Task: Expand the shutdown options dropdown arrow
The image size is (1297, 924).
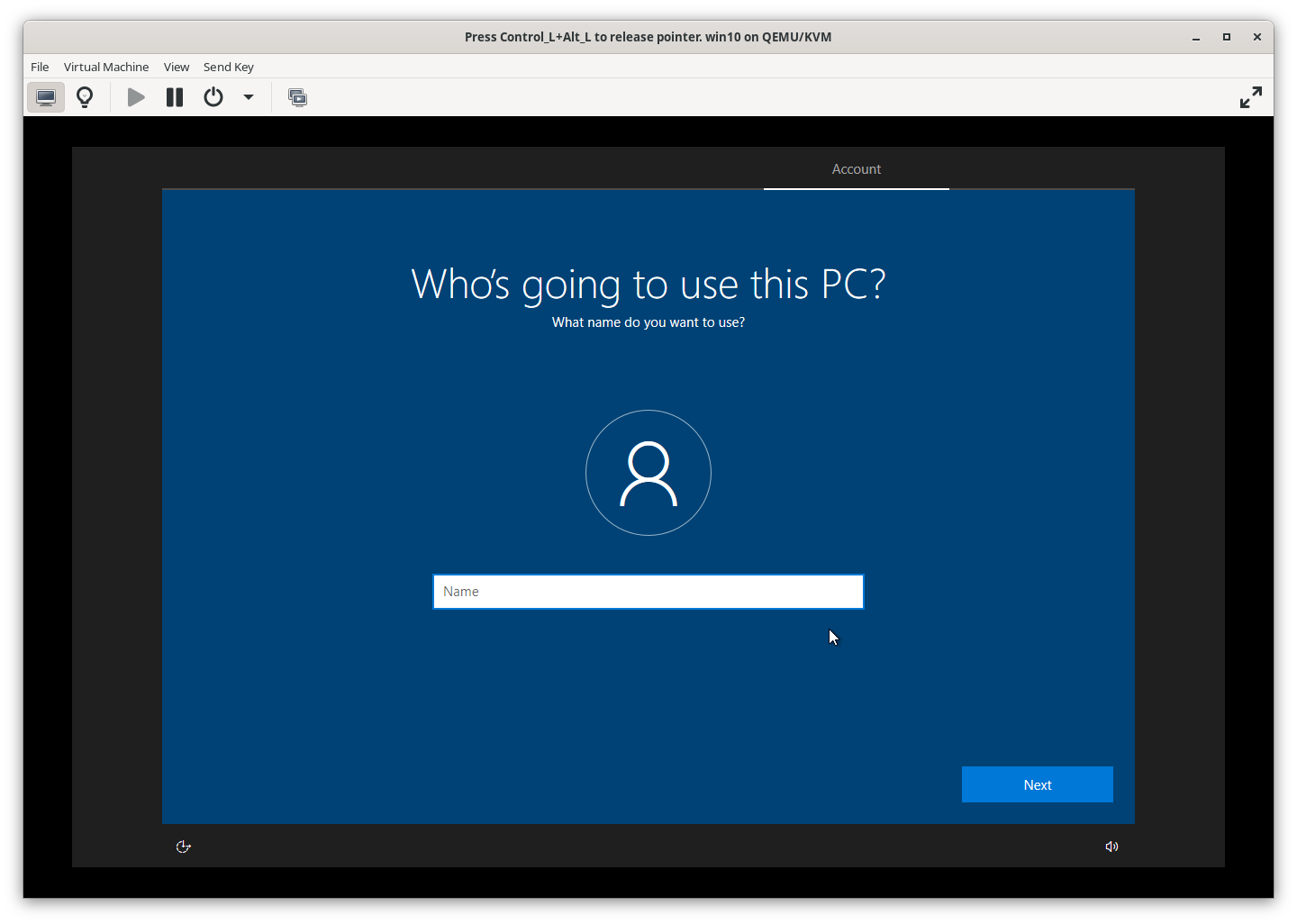Action: coord(249,97)
